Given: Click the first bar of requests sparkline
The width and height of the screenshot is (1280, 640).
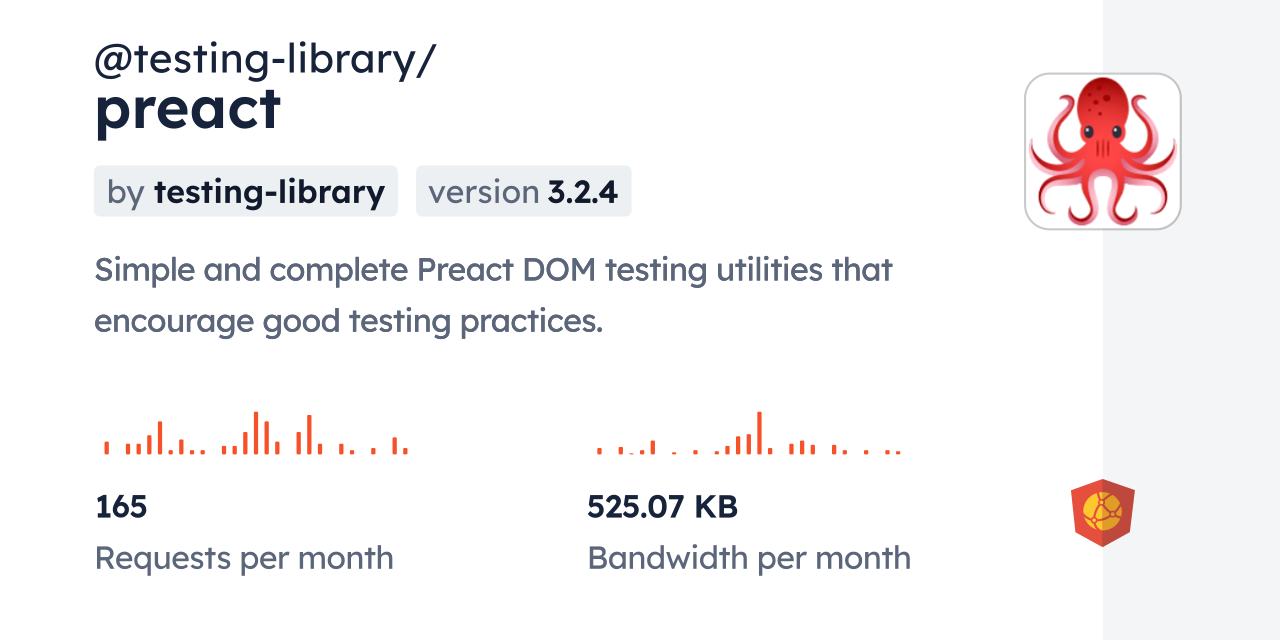Looking at the screenshot, I should click(106, 448).
